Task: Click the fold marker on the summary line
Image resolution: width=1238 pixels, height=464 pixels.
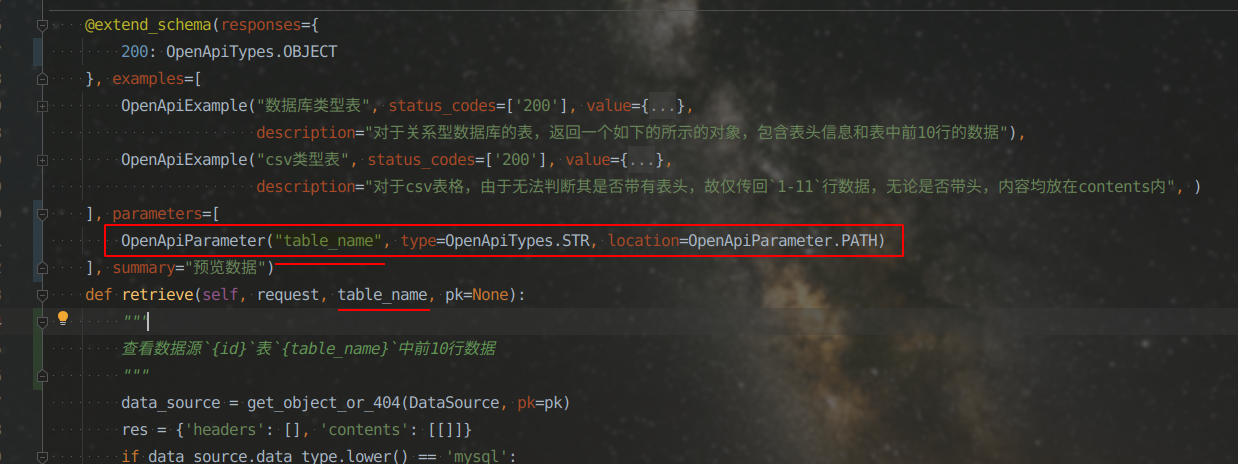Action: pyautogui.click(x=41, y=267)
